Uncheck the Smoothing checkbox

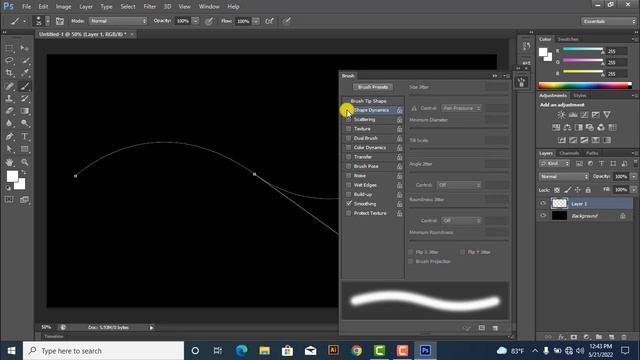point(349,204)
